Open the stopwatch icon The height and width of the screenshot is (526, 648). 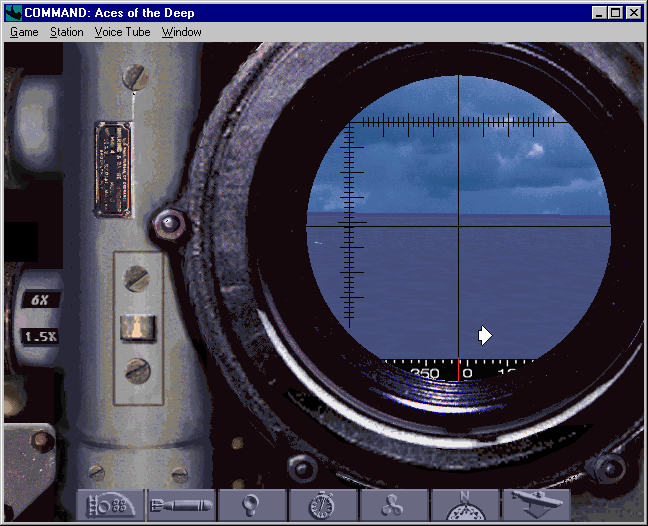pyautogui.click(x=323, y=505)
